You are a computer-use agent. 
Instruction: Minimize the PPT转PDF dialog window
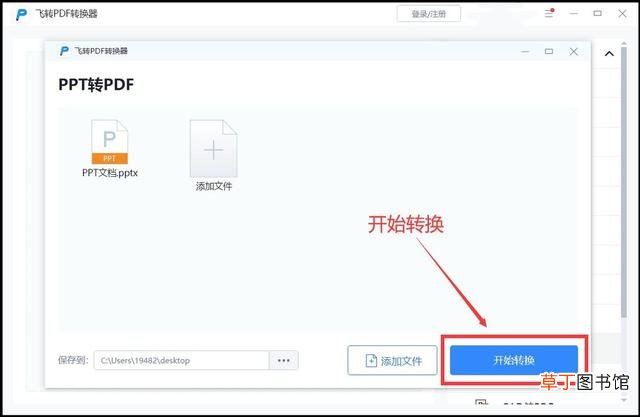[525, 52]
